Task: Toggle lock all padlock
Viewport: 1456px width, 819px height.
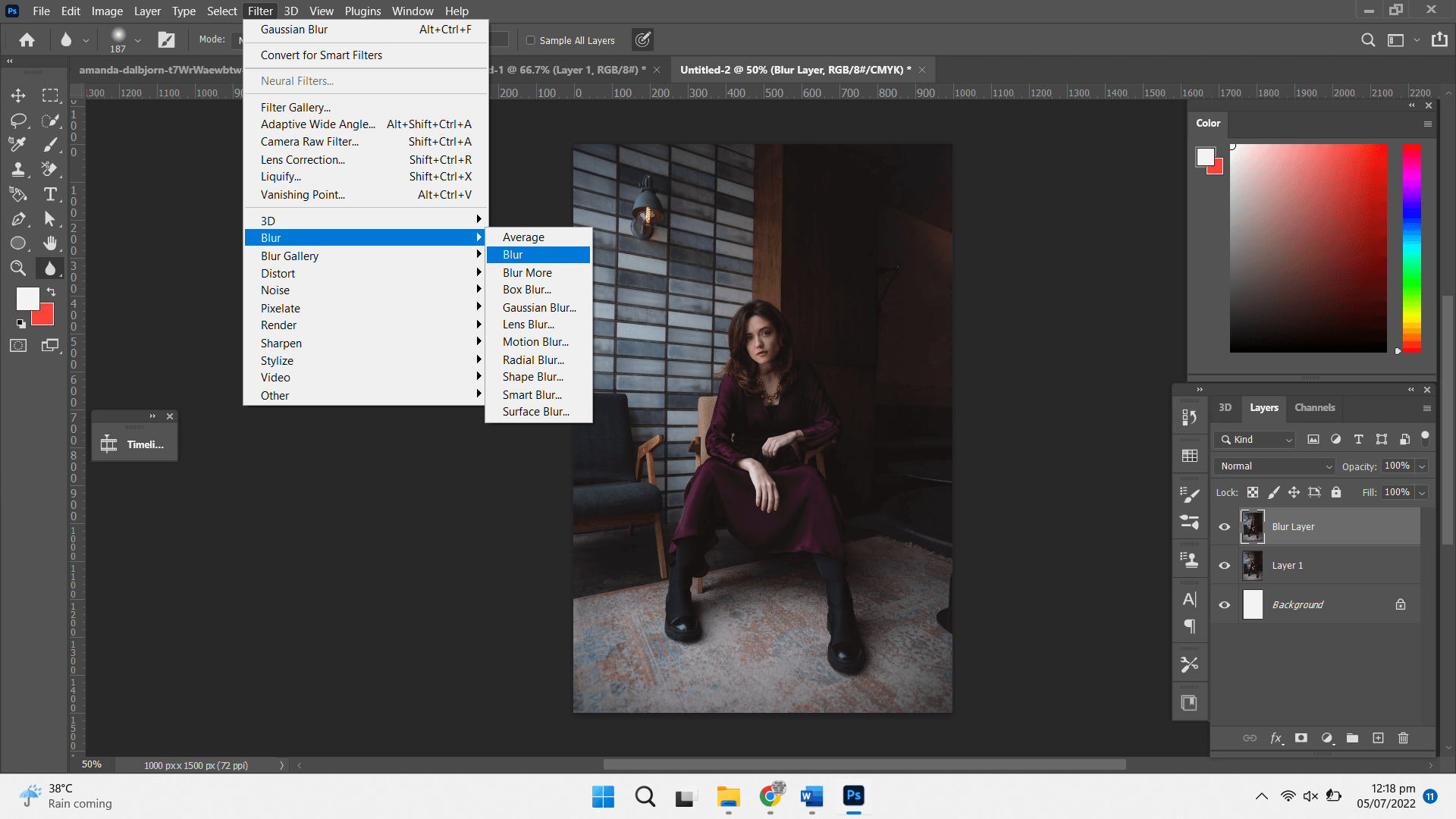Action: [x=1336, y=492]
